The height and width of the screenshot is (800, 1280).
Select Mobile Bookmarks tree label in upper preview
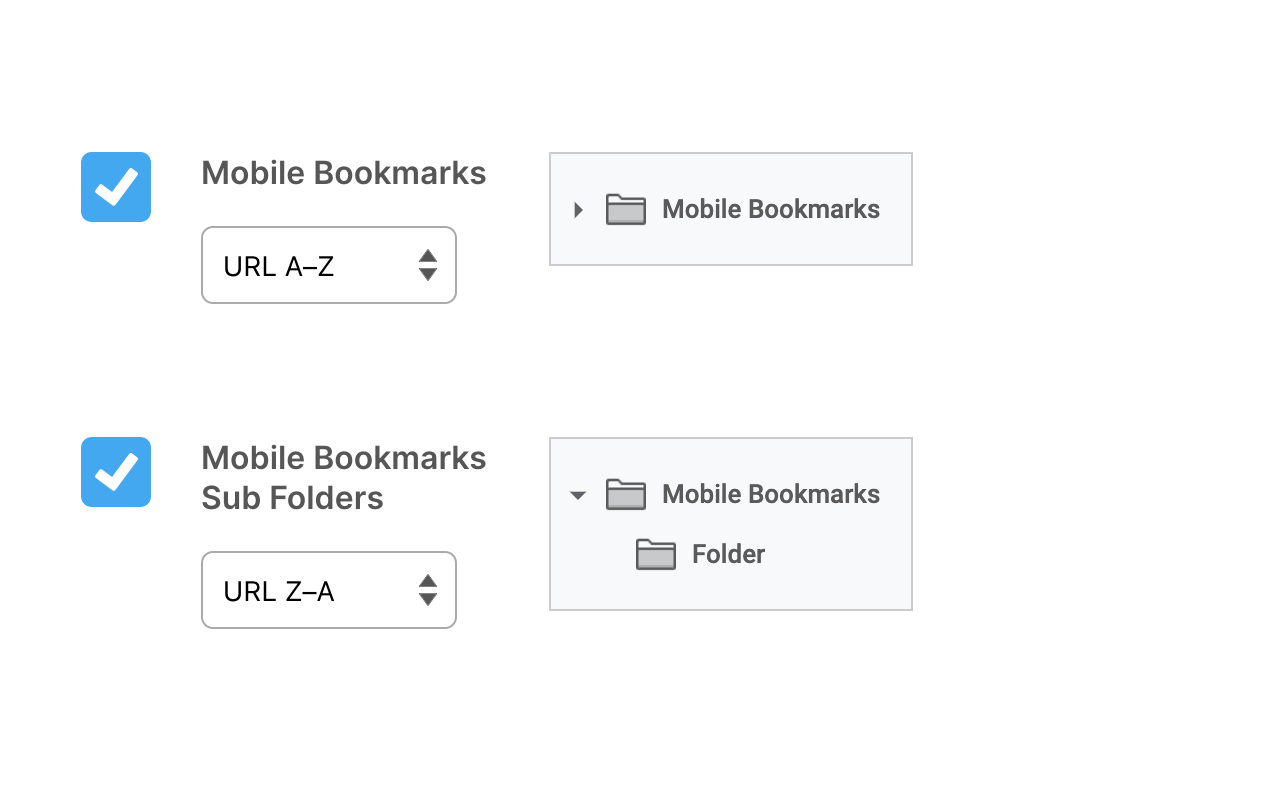[771, 209]
